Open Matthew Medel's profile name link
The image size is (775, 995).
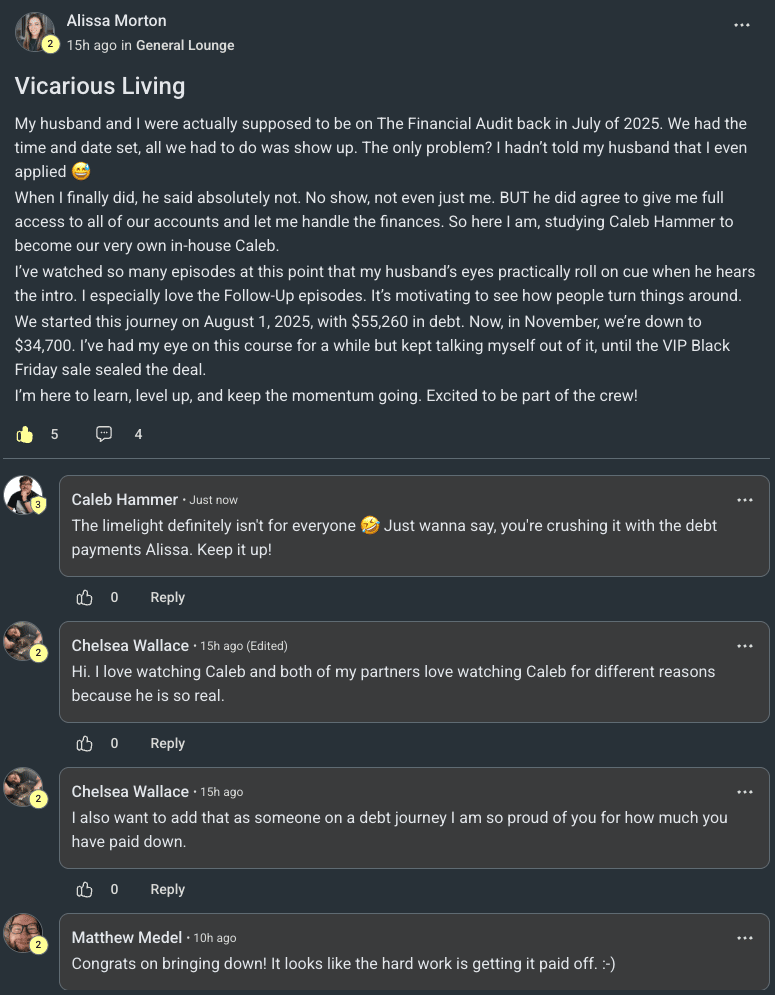127,937
